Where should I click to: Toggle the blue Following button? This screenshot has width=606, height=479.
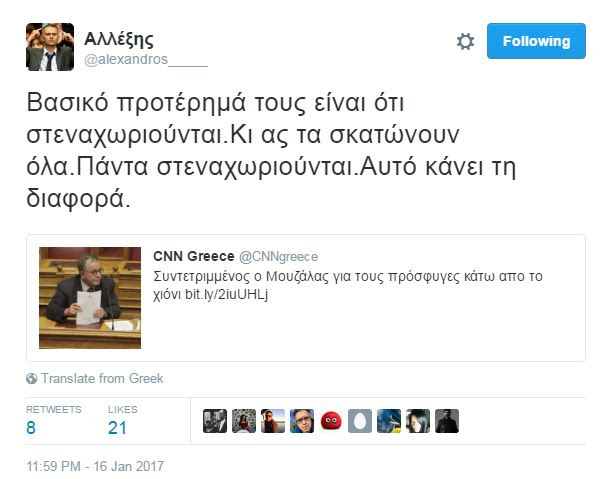[x=536, y=41]
